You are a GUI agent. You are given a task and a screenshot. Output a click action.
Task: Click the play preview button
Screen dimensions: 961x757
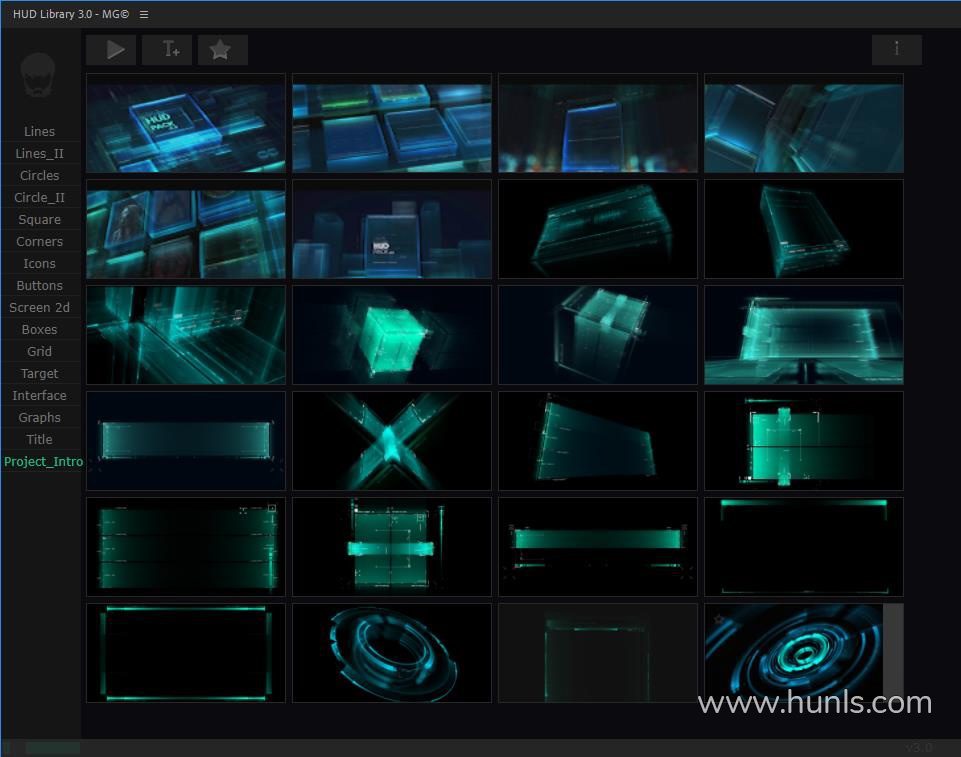tap(111, 50)
